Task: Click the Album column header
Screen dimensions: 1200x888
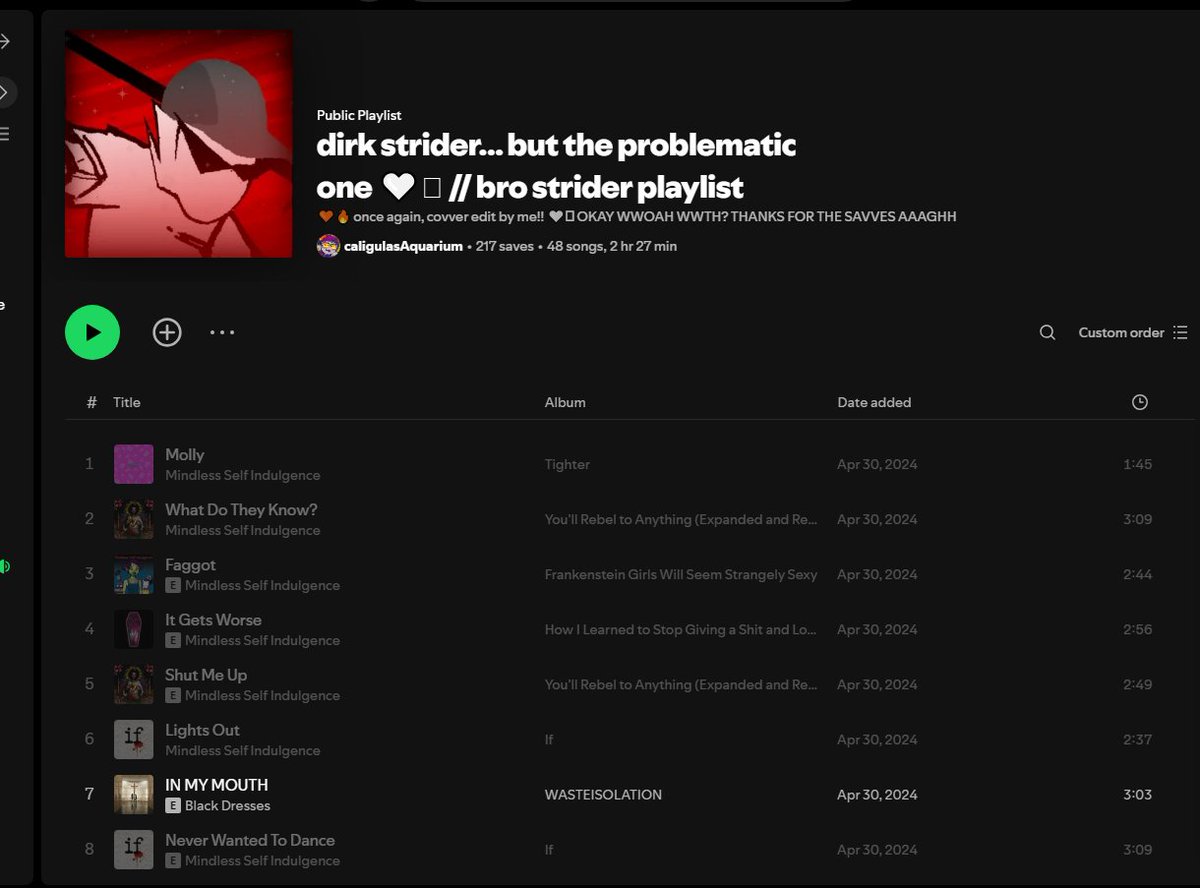Action: (x=565, y=401)
